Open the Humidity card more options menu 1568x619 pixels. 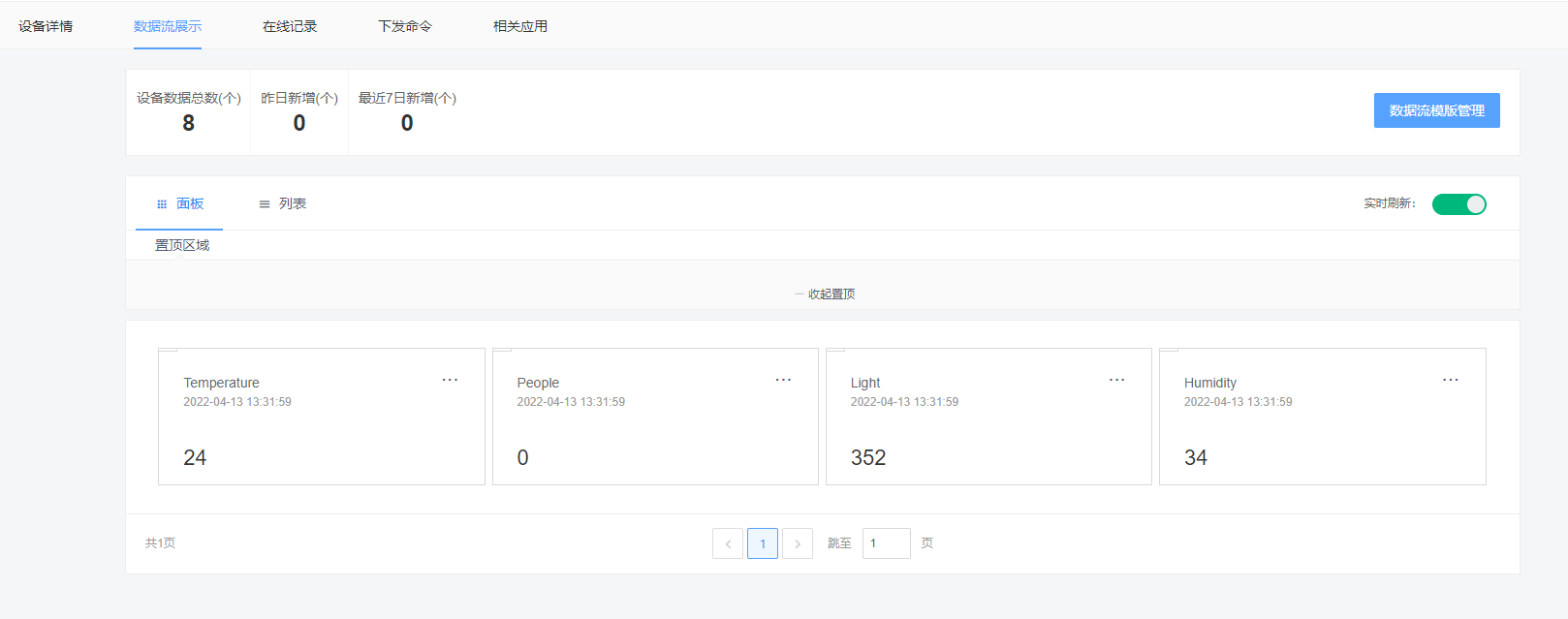point(1450,380)
